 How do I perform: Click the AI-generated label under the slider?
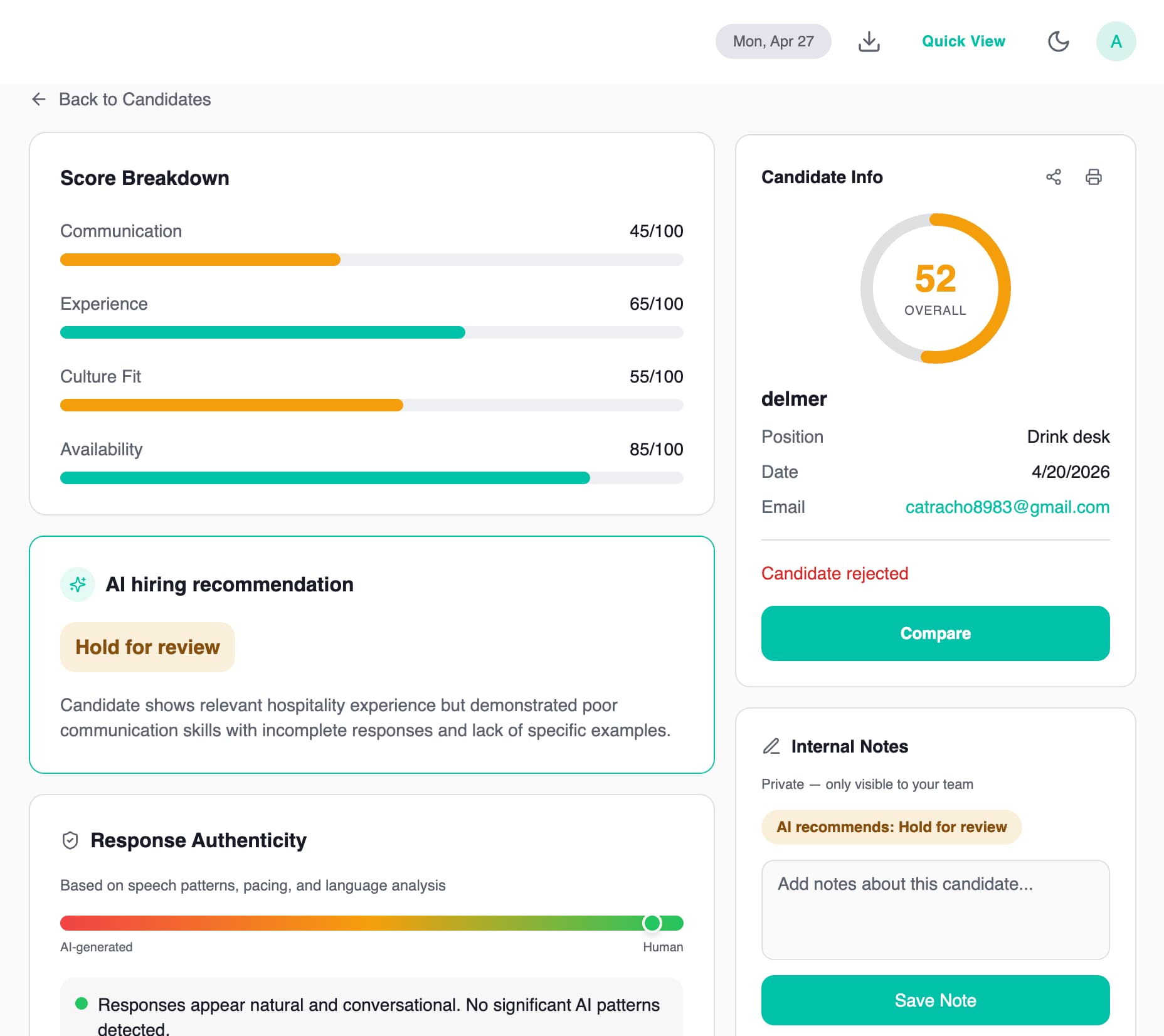pyautogui.click(x=96, y=947)
